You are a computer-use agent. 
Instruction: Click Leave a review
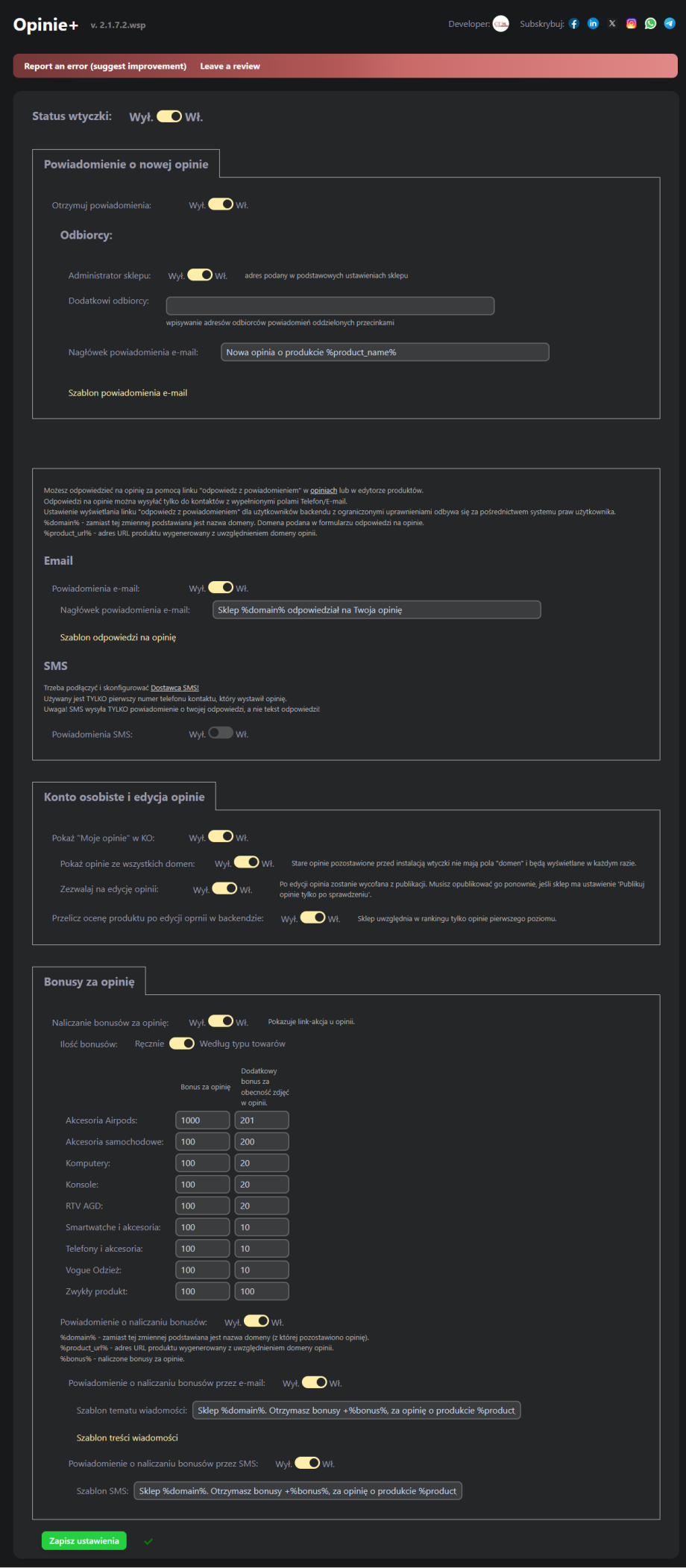click(230, 66)
